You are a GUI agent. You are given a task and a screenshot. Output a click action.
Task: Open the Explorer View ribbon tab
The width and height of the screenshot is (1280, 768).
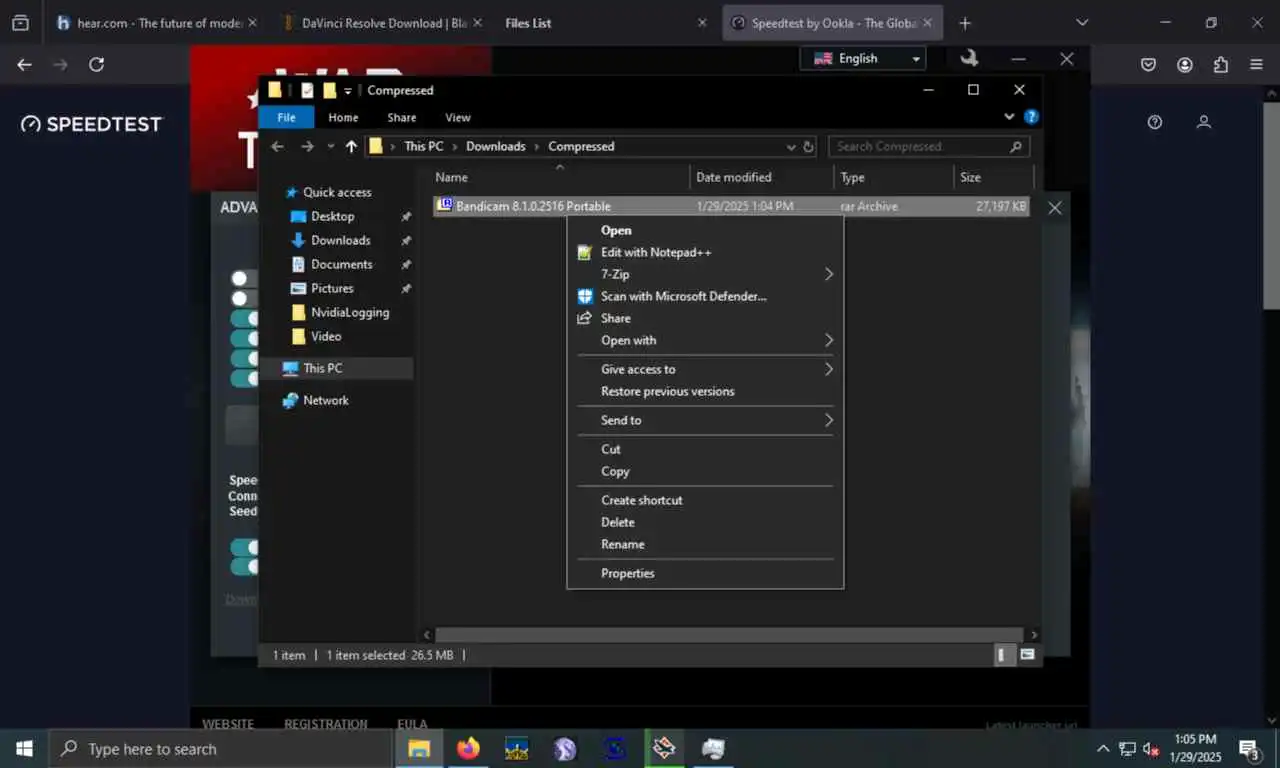pos(458,117)
